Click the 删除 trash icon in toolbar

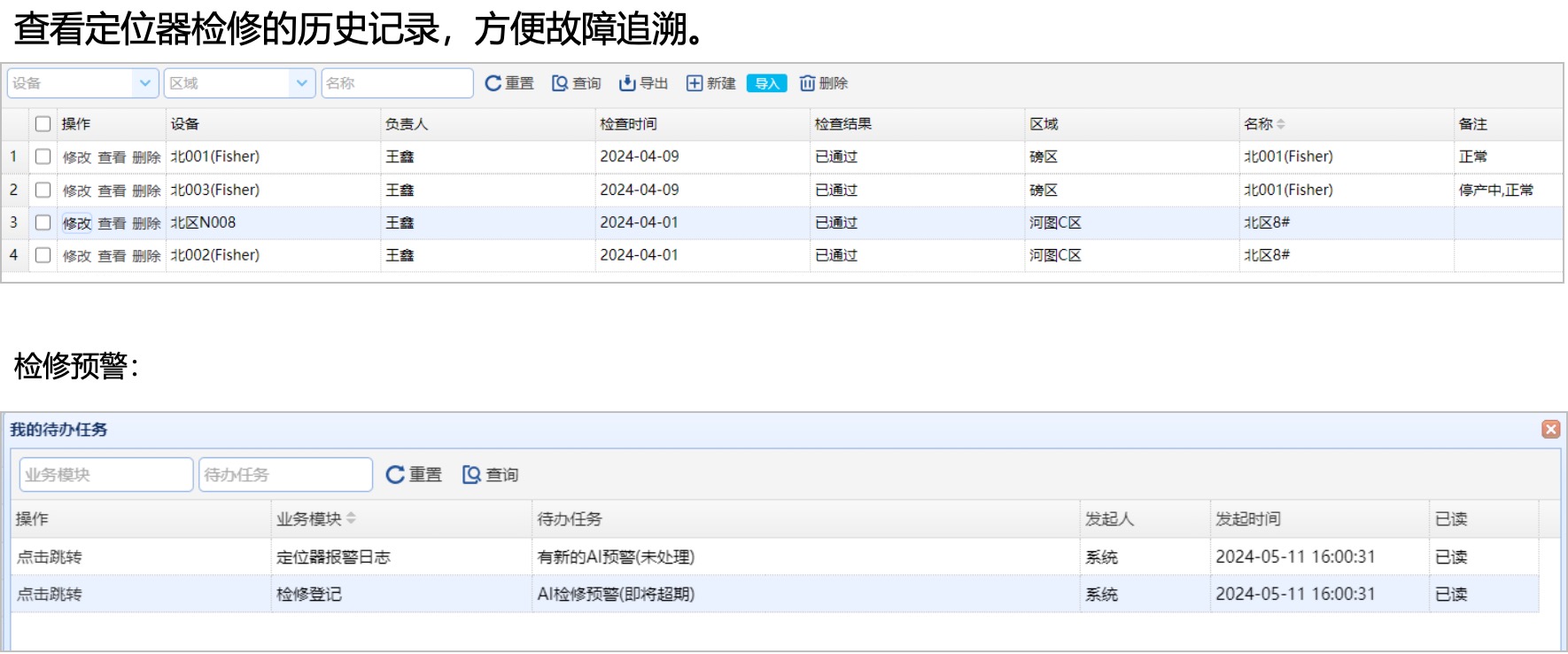pyautogui.click(x=807, y=83)
